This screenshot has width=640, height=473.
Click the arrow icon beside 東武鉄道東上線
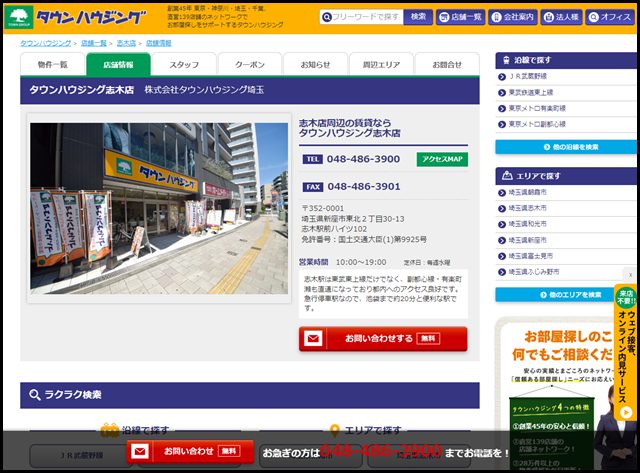pyautogui.click(x=502, y=93)
